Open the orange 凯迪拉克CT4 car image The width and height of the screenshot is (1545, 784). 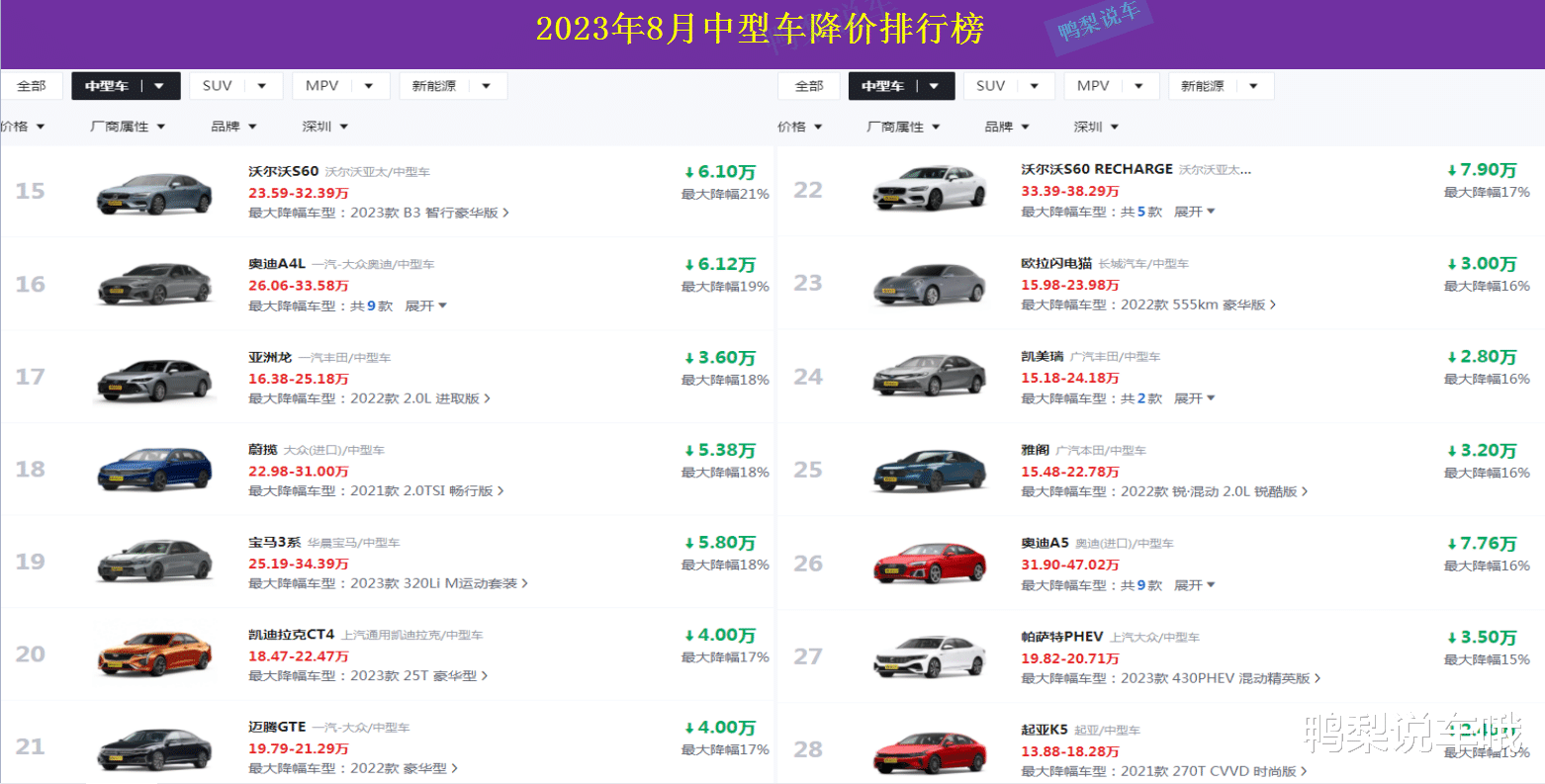pyautogui.click(x=154, y=653)
